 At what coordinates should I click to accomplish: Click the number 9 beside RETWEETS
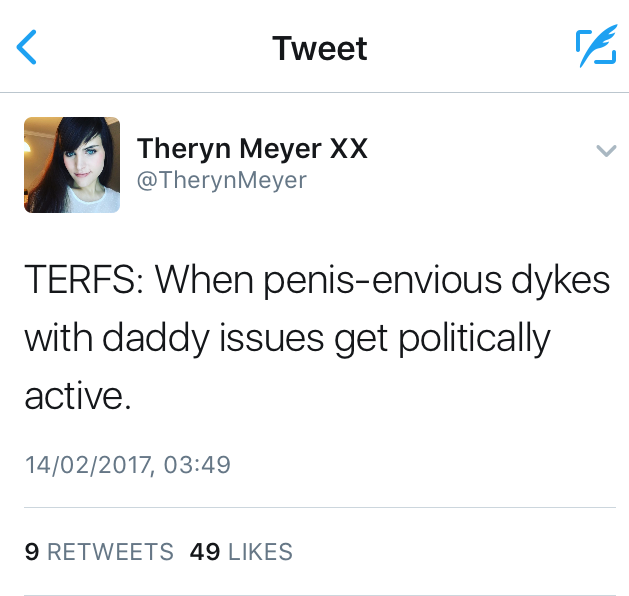point(31,551)
